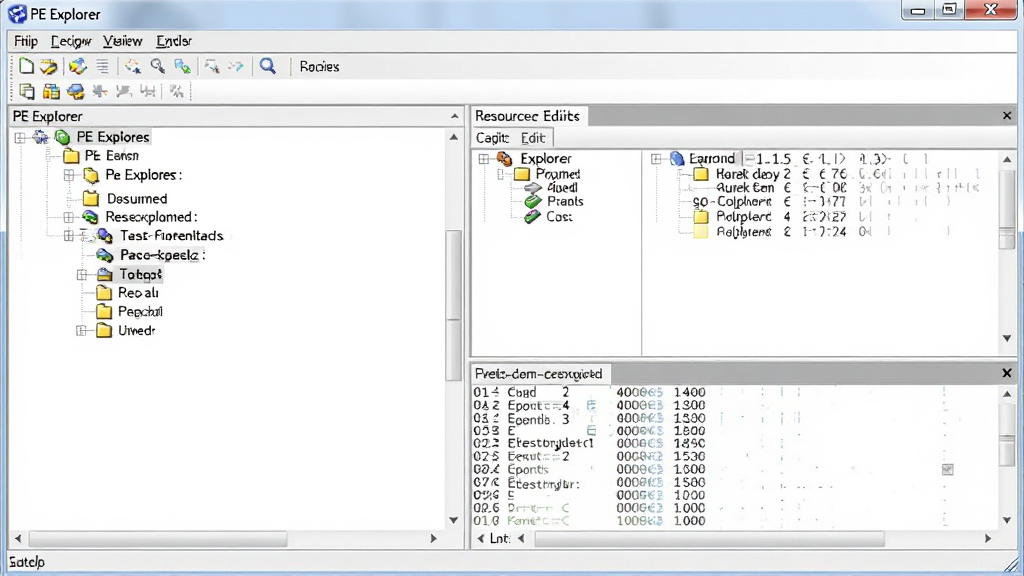The image size is (1024, 576).
Task: Click the yellow table icon in second toolbar row
Action: [x=51, y=91]
